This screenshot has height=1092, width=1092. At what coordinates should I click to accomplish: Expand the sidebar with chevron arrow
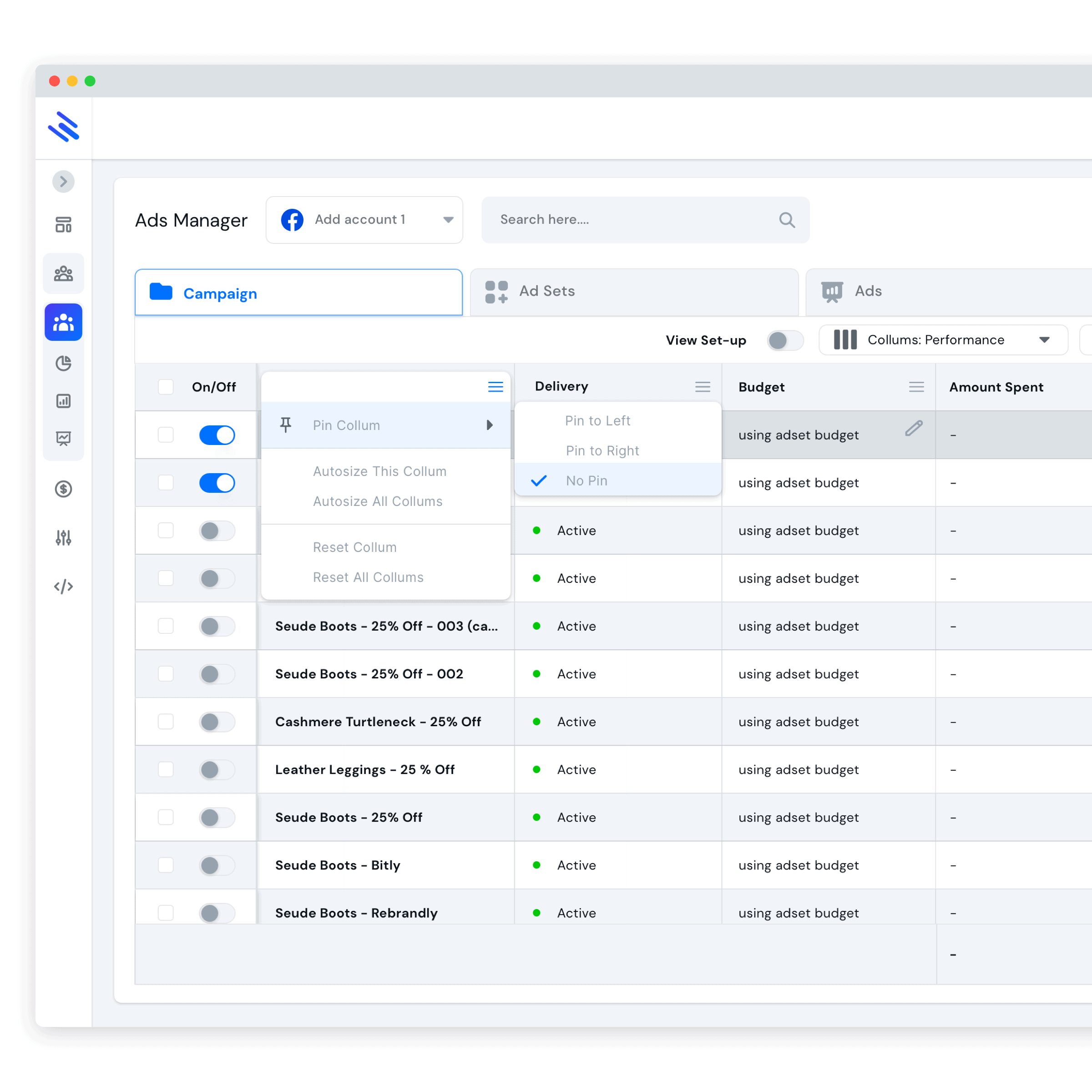pos(63,182)
